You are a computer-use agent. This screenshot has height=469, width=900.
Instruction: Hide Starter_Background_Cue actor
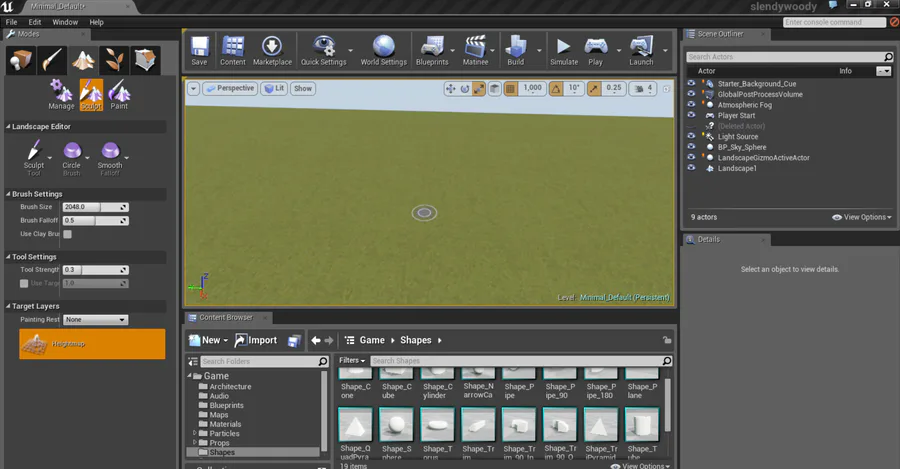(x=691, y=84)
